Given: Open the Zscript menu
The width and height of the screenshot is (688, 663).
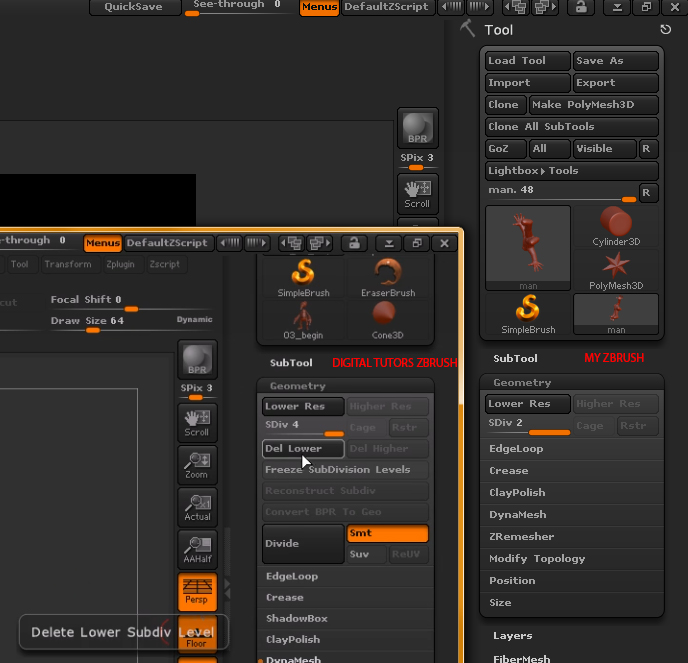Looking at the screenshot, I should point(165,264).
